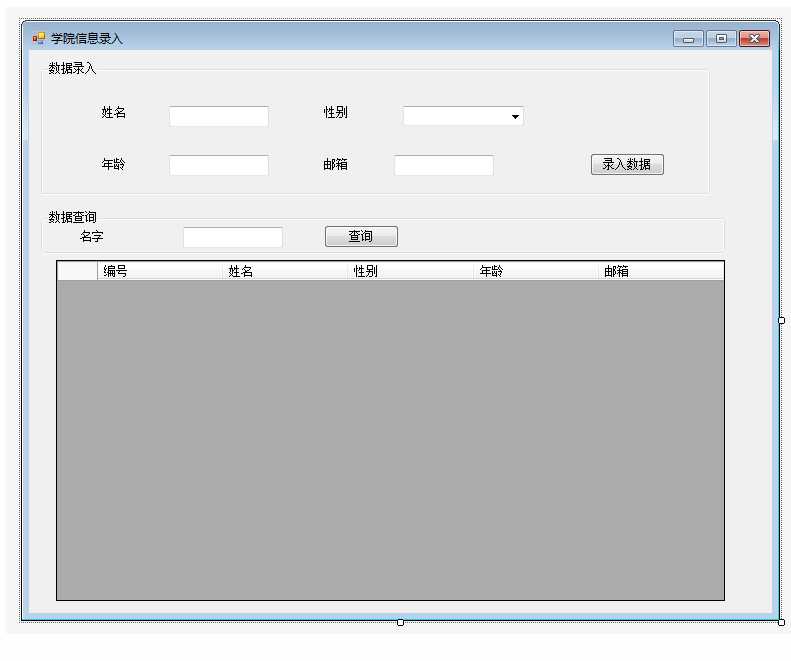Close the 学院信息录入 window

(x=754, y=39)
